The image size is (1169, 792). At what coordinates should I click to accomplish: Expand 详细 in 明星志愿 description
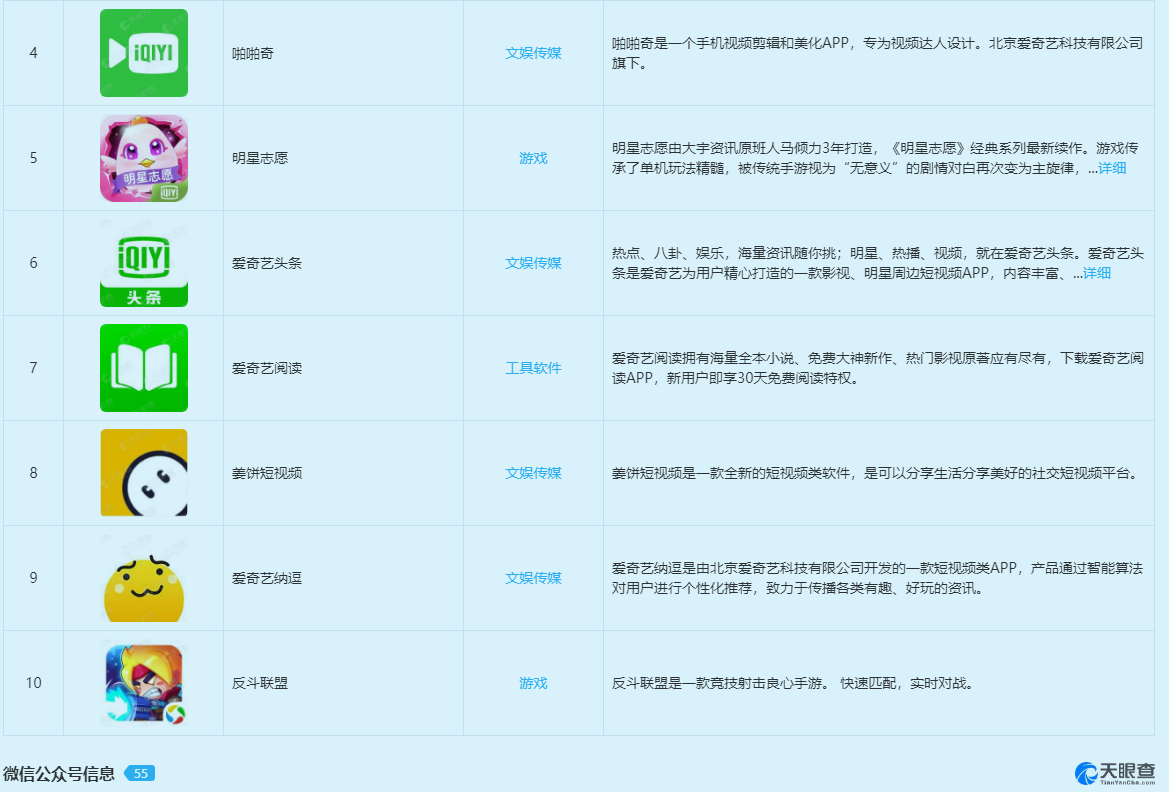point(1112,168)
